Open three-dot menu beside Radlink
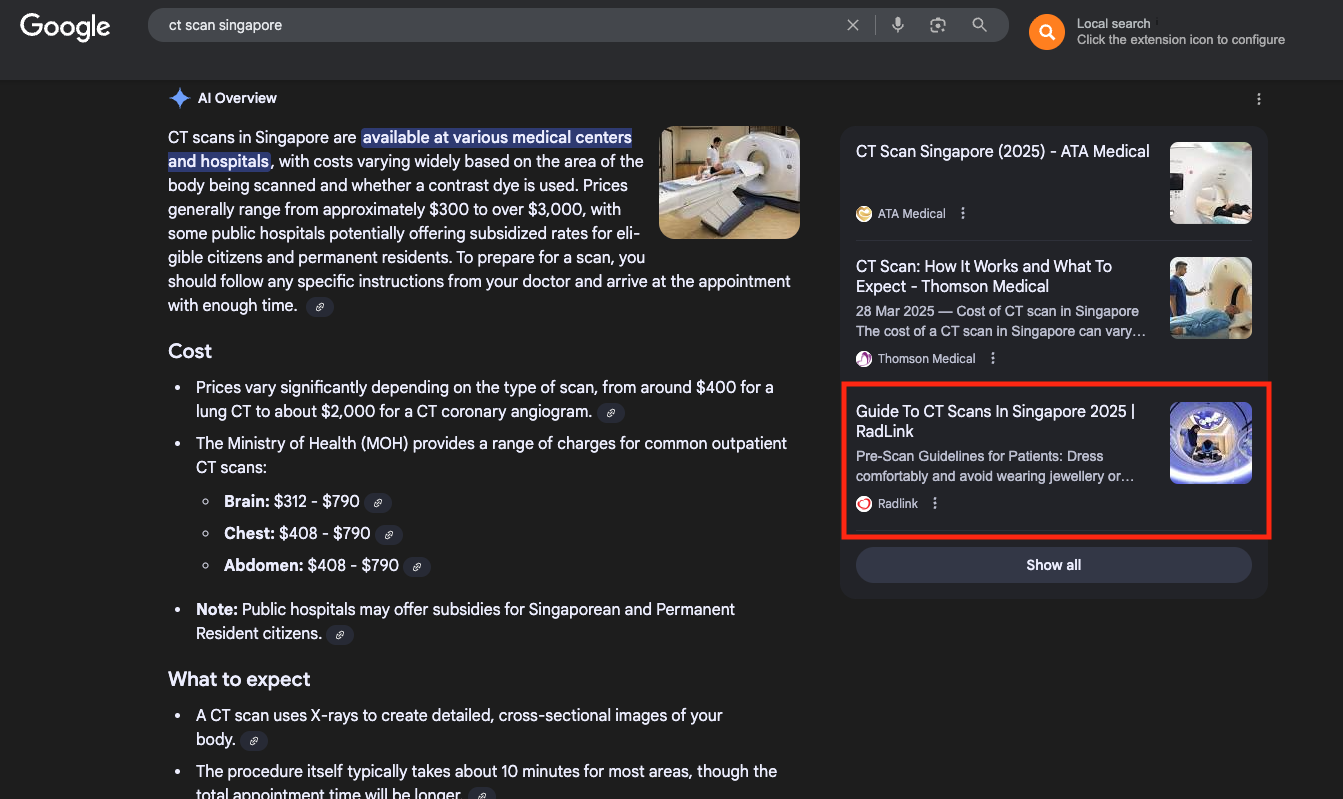 (935, 503)
